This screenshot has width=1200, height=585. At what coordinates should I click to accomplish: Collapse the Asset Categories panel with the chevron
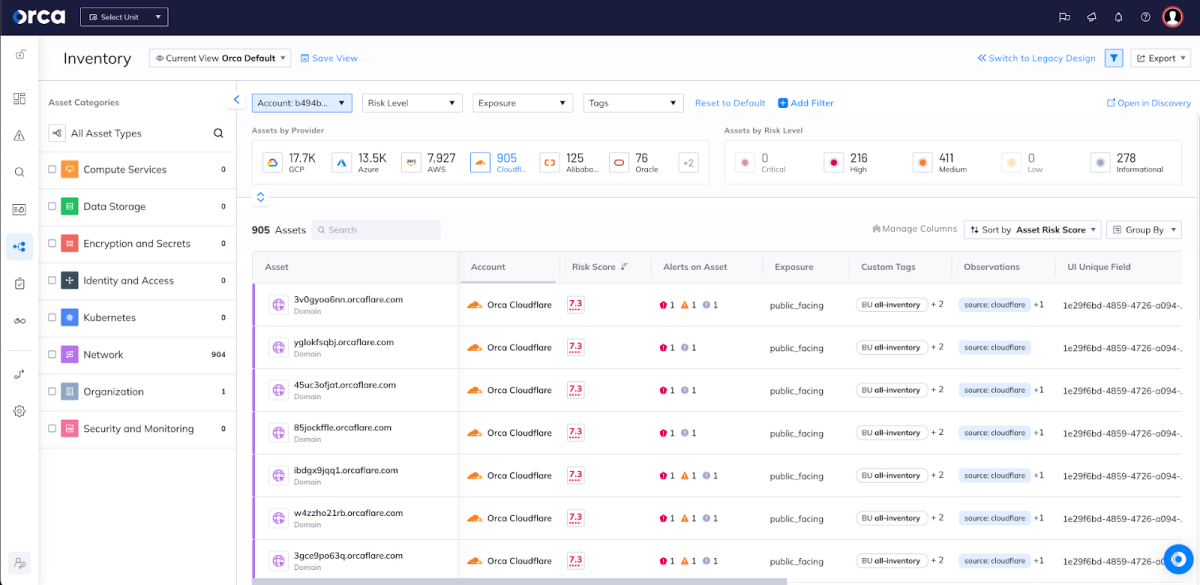[237, 99]
